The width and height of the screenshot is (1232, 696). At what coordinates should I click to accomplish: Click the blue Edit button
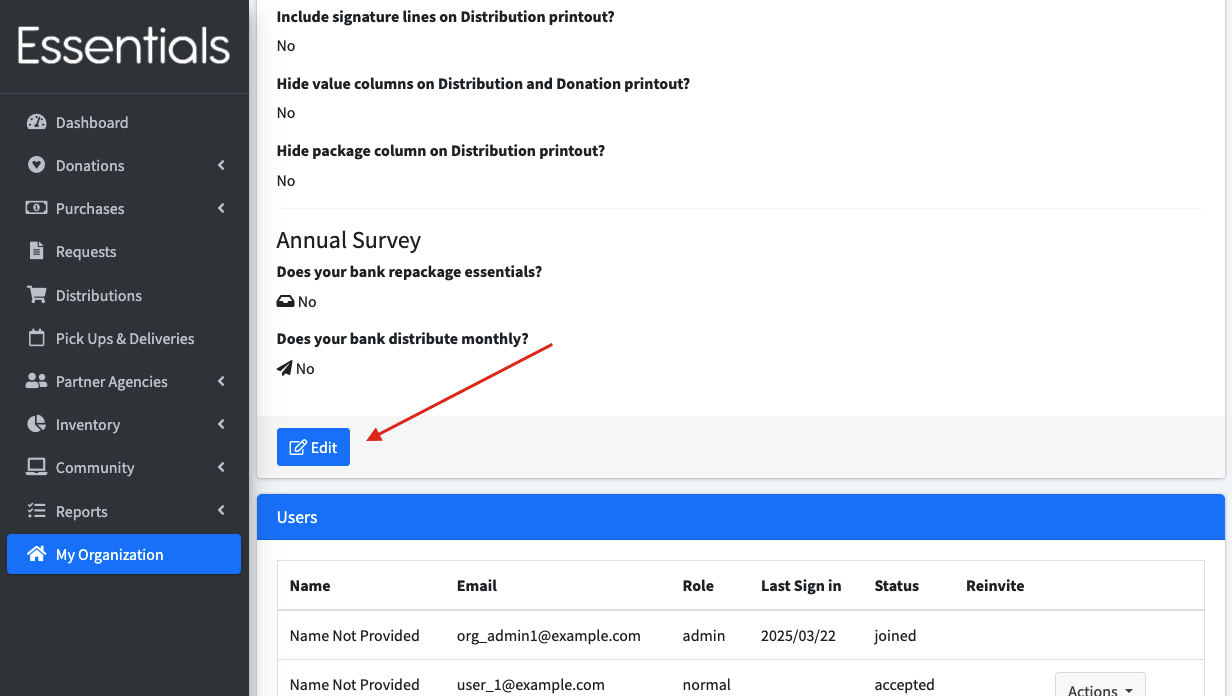tap(313, 447)
